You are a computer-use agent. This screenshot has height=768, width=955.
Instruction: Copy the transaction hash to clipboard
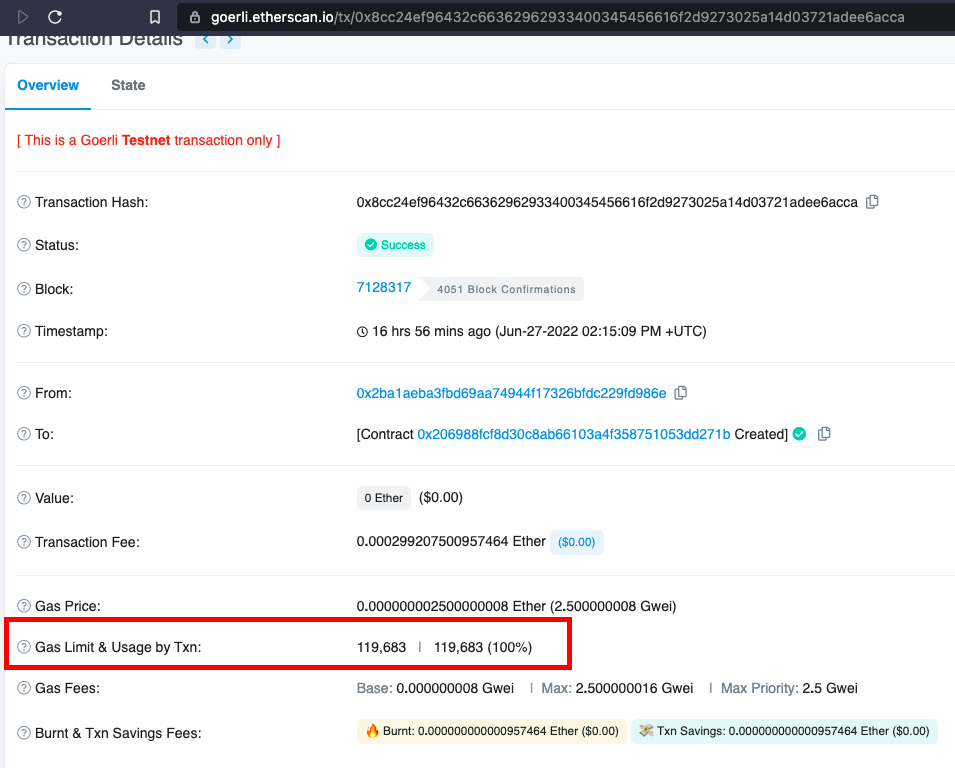pos(872,202)
